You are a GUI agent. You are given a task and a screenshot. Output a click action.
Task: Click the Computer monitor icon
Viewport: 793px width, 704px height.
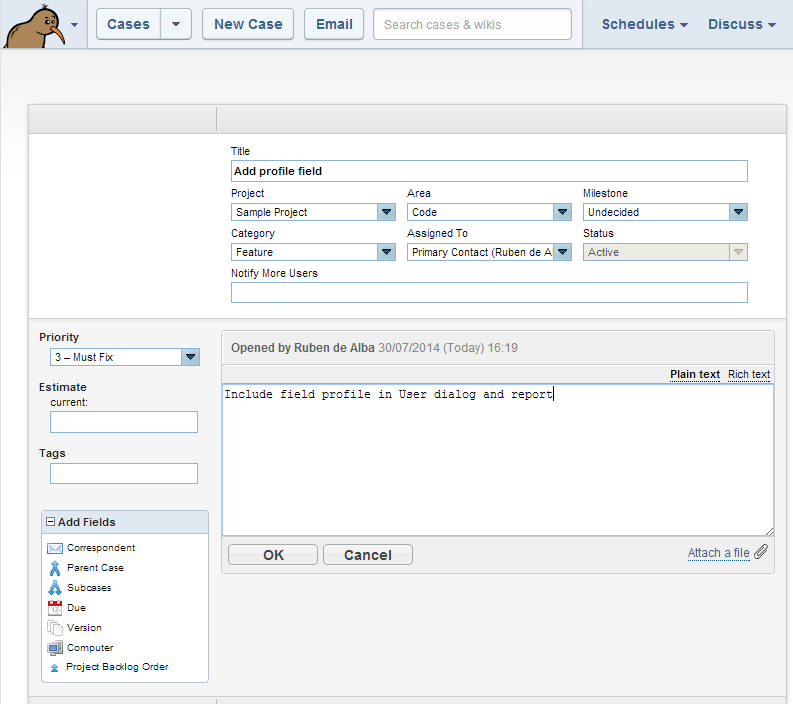point(55,648)
